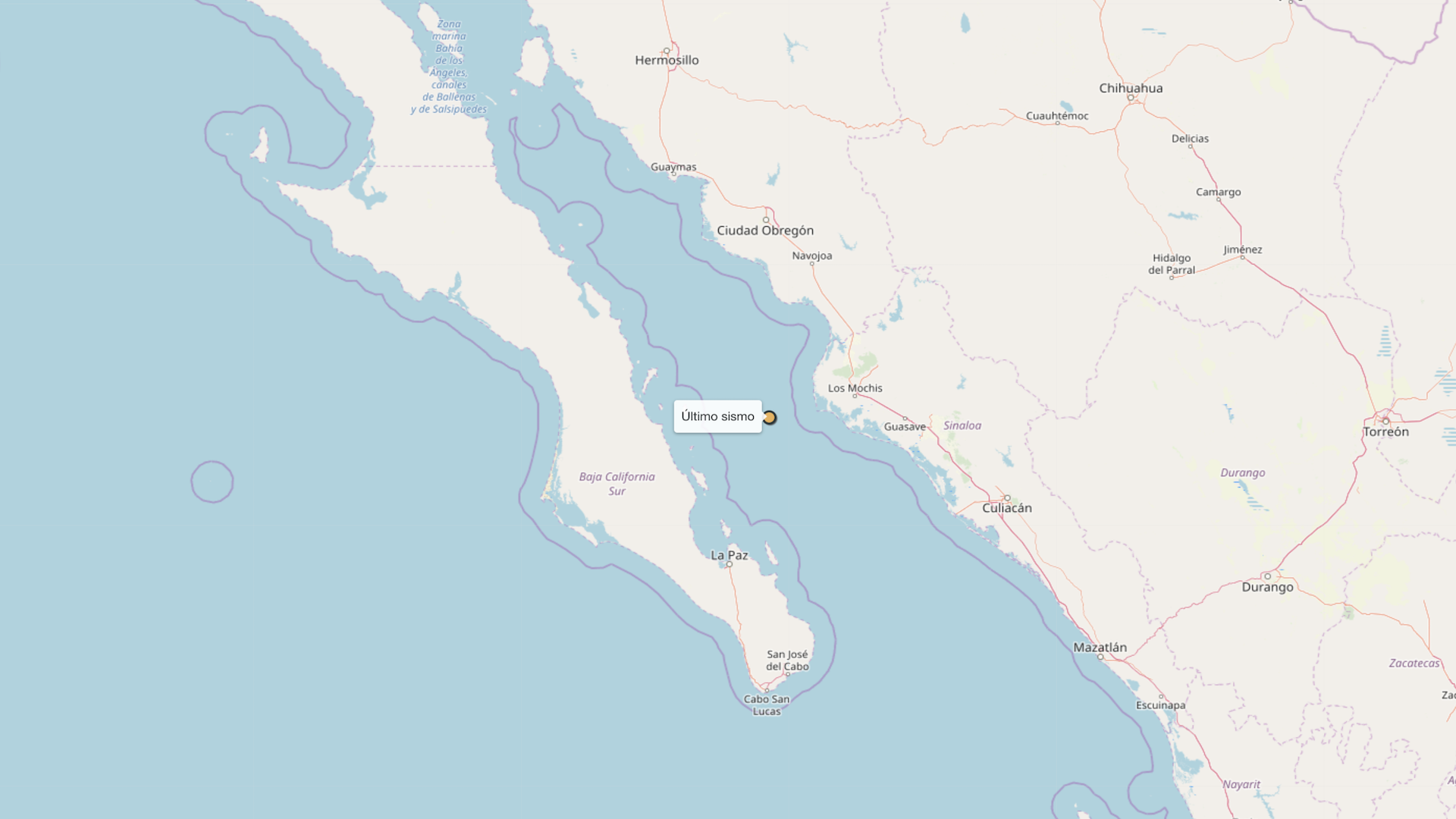Click the Chihuahua city marker circle
This screenshot has width=1456, height=819.
(x=1131, y=98)
